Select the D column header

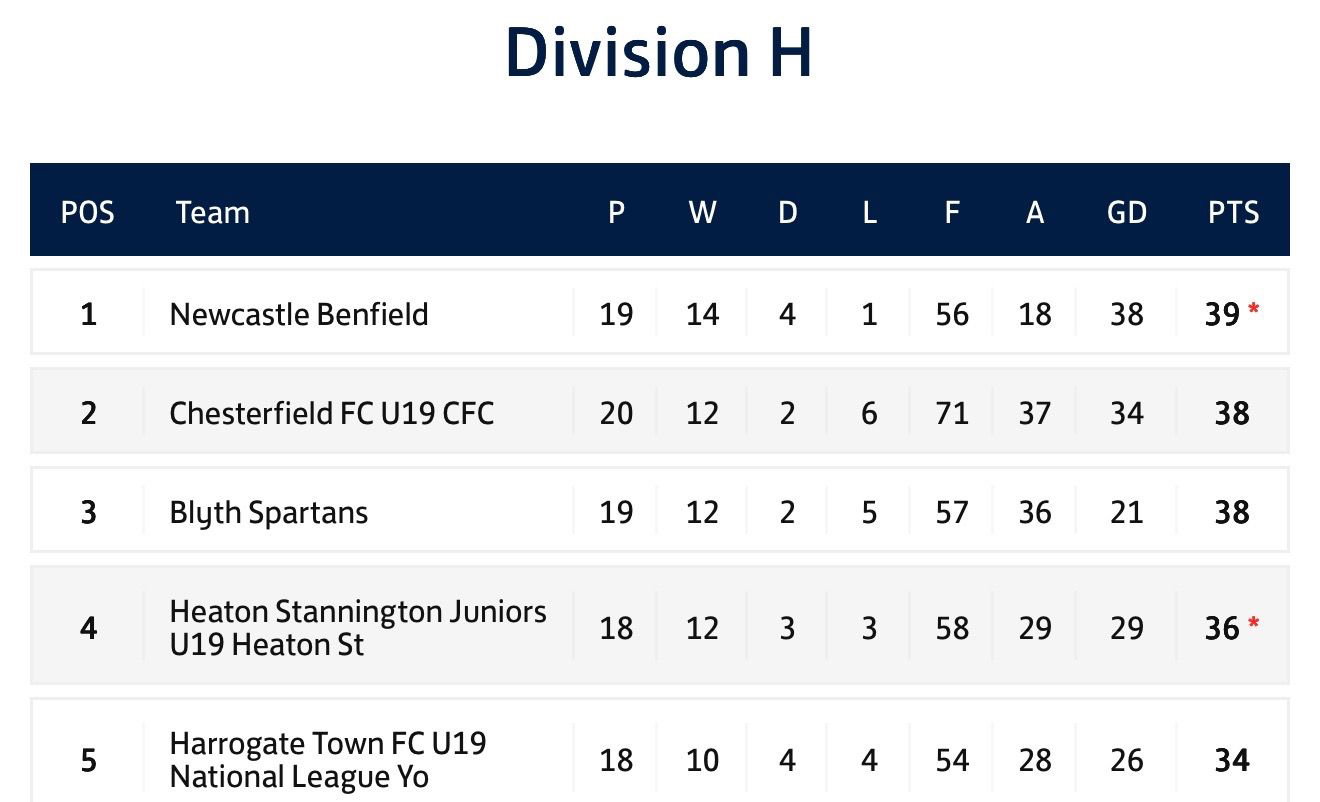coord(787,212)
